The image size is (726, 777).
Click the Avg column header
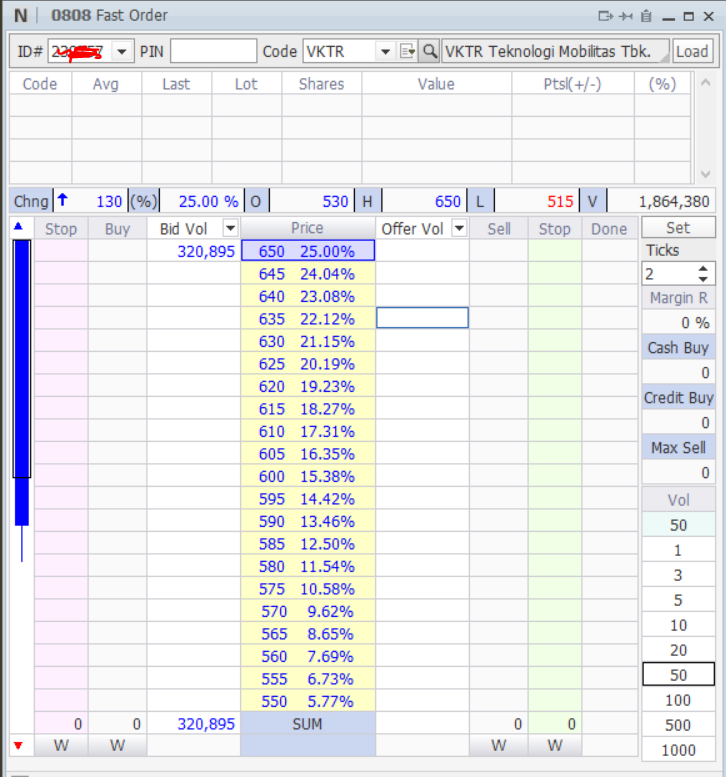(106, 84)
